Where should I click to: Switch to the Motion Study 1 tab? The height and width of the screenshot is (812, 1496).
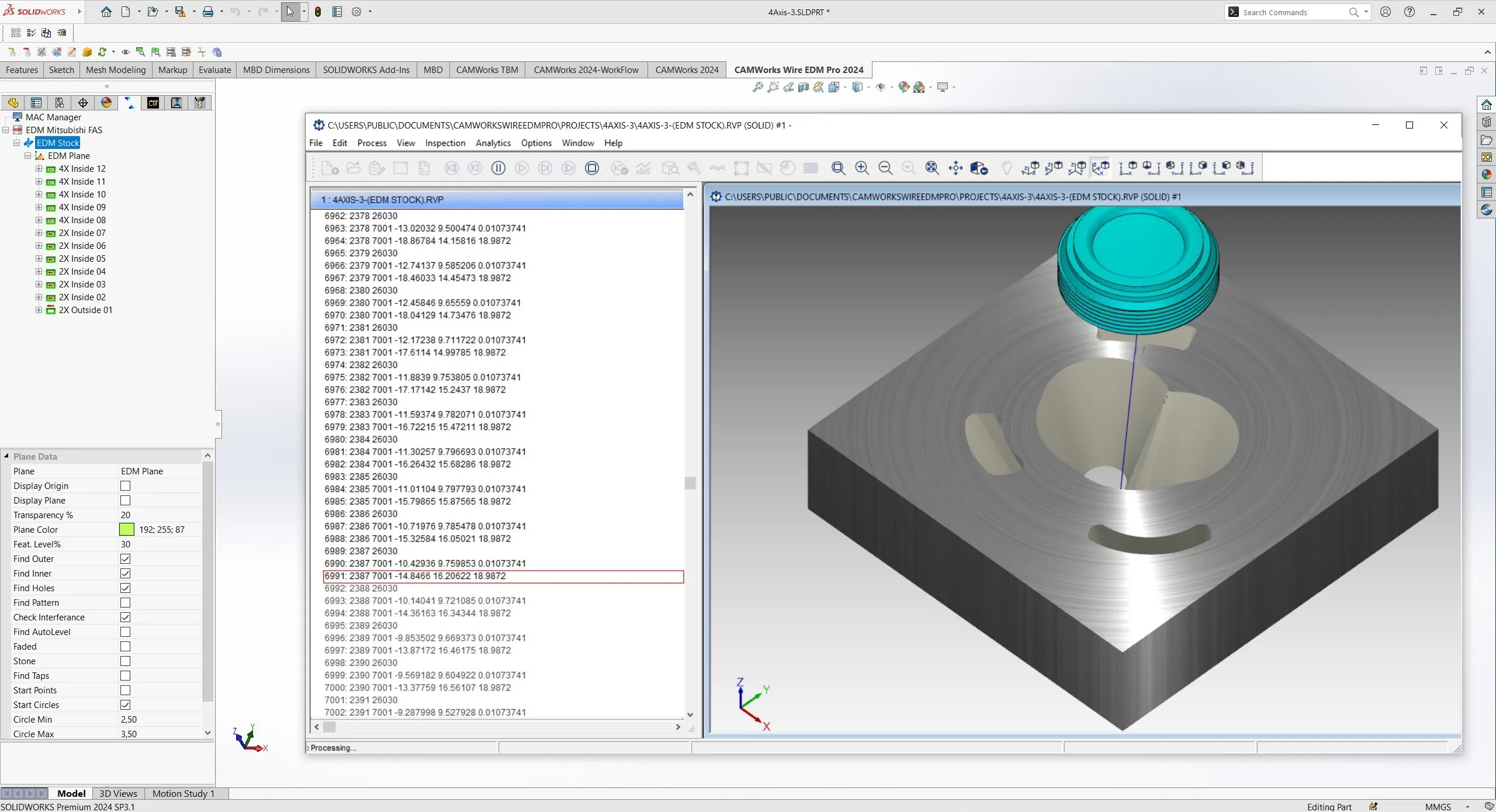[183, 793]
